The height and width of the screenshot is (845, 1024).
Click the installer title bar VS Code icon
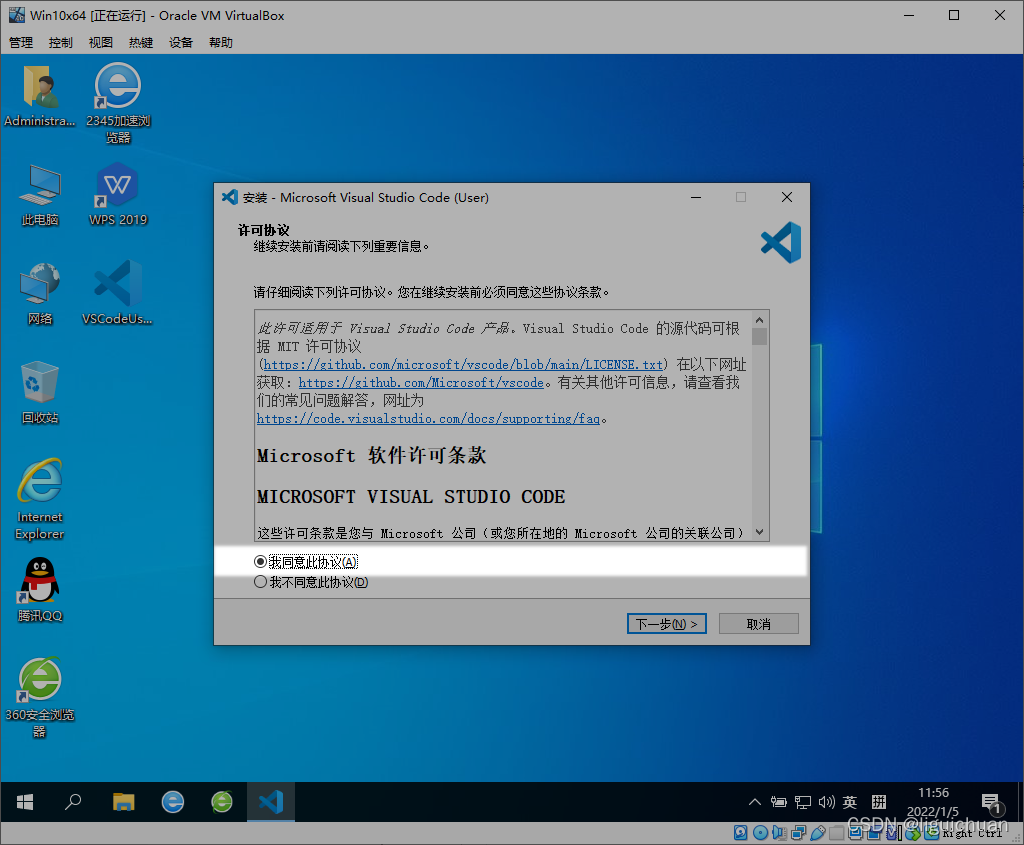pos(230,197)
